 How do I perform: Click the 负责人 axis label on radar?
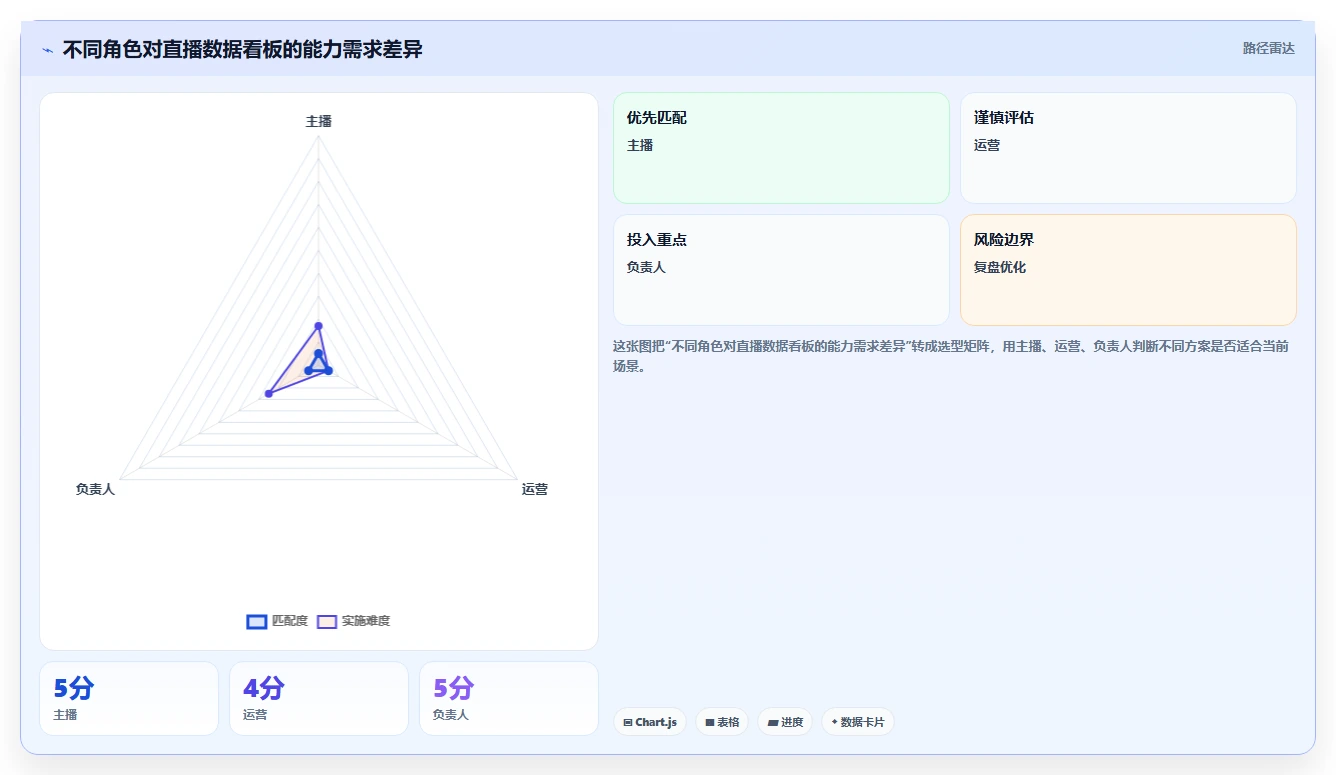(x=95, y=489)
